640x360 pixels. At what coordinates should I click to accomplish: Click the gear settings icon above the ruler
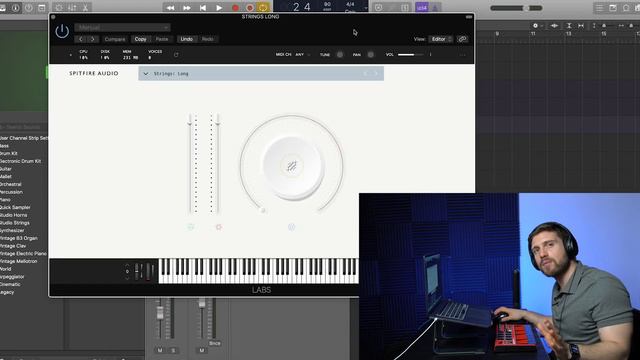click(x=536, y=26)
